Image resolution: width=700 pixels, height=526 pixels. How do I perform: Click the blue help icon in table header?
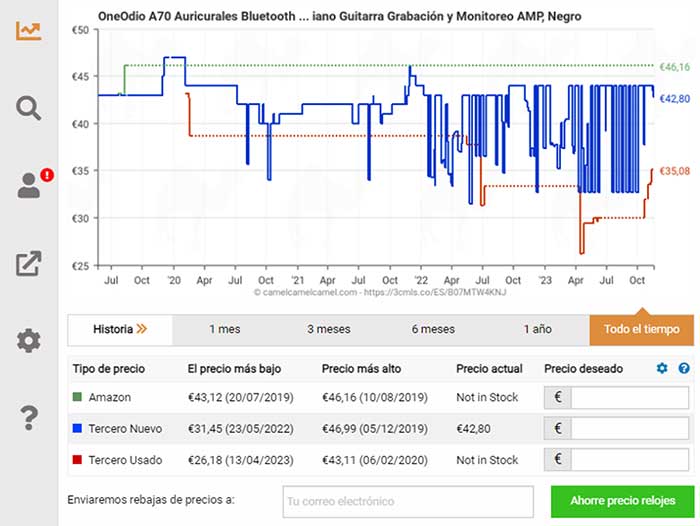click(x=684, y=368)
